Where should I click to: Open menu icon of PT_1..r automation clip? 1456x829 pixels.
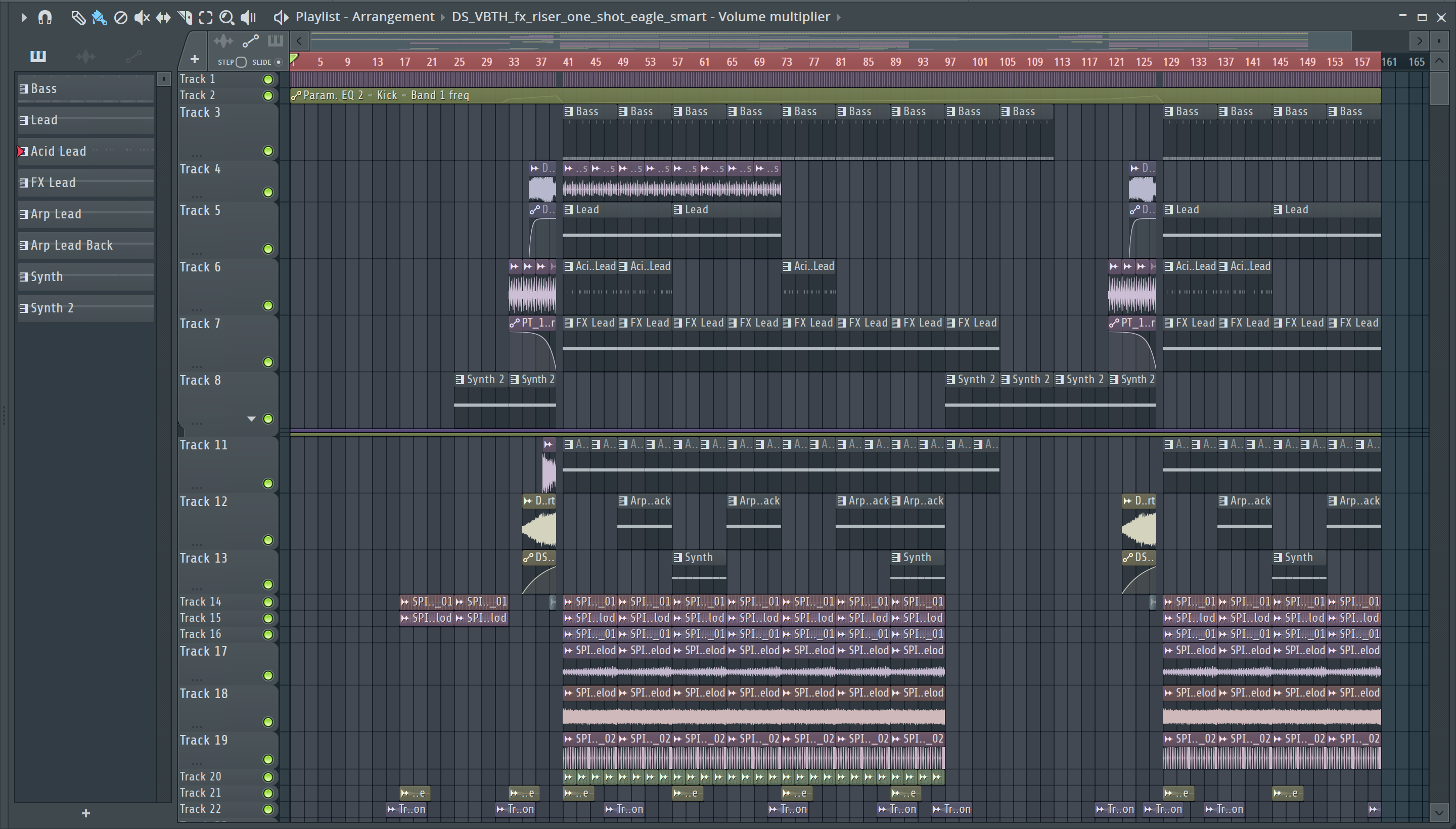coord(515,324)
